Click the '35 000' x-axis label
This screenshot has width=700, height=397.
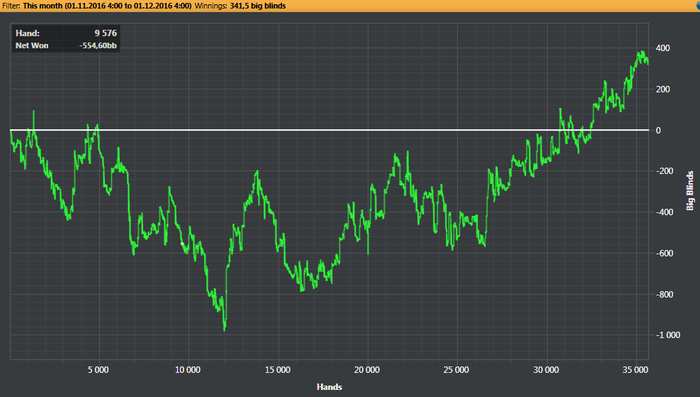635,370
